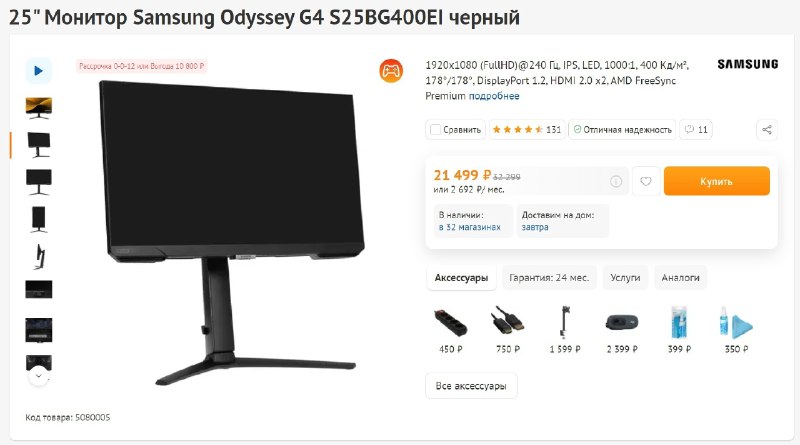This screenshot has height=445, width=800.
Task: Play the product video thumbnail
Action: pyautogui.click(x=38, y=70)
